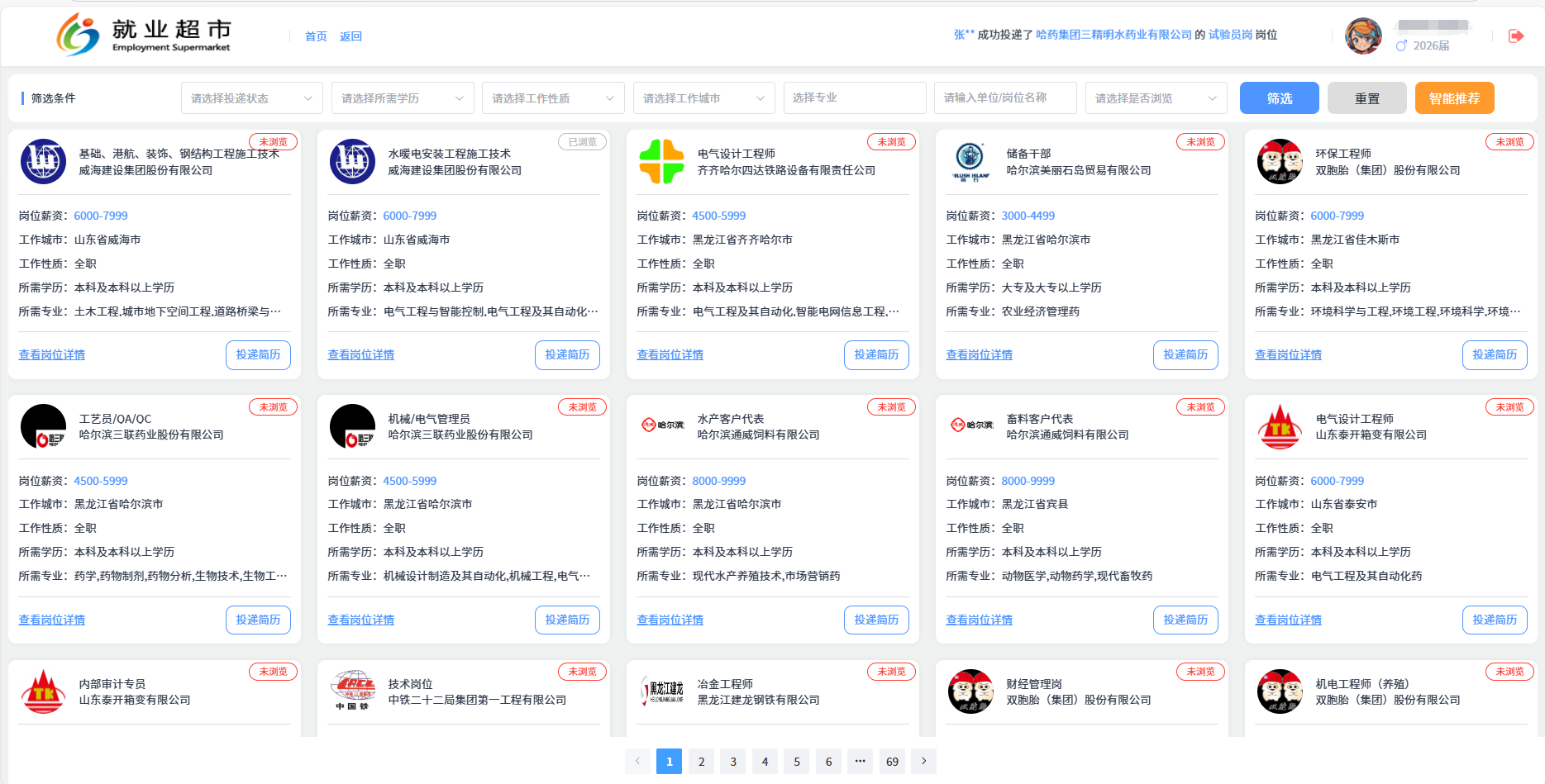This screenshot has height=784, width=1545.
Task: Click the Employment Supermarket logo
Action: coord(145,35)
